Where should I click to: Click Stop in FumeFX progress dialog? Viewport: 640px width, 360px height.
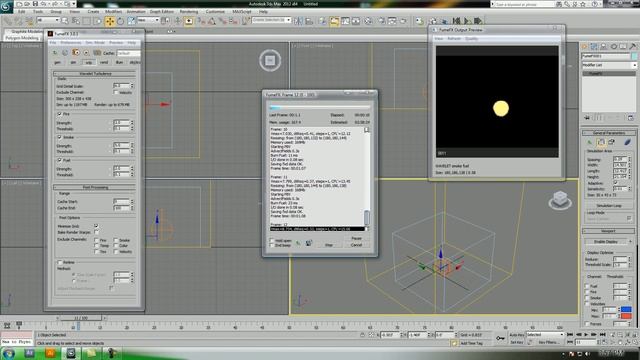pos(329,245)
